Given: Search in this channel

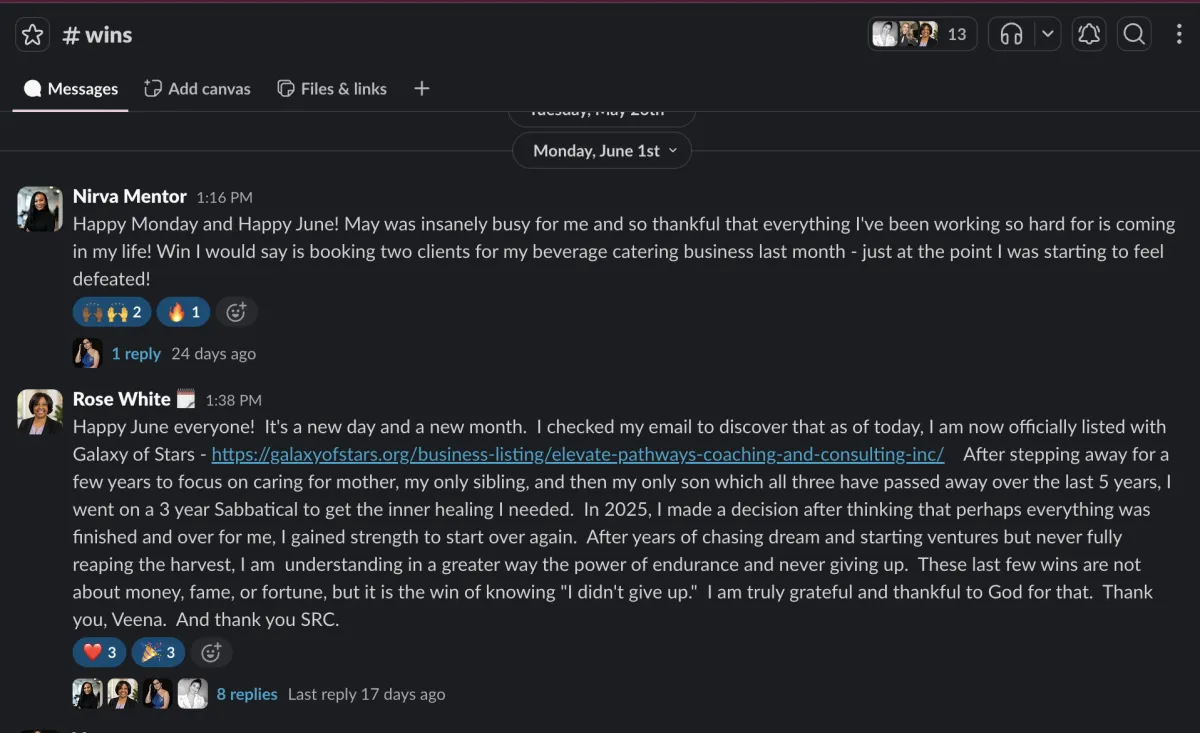Looking at the screenshot, I should [1134, 35].
